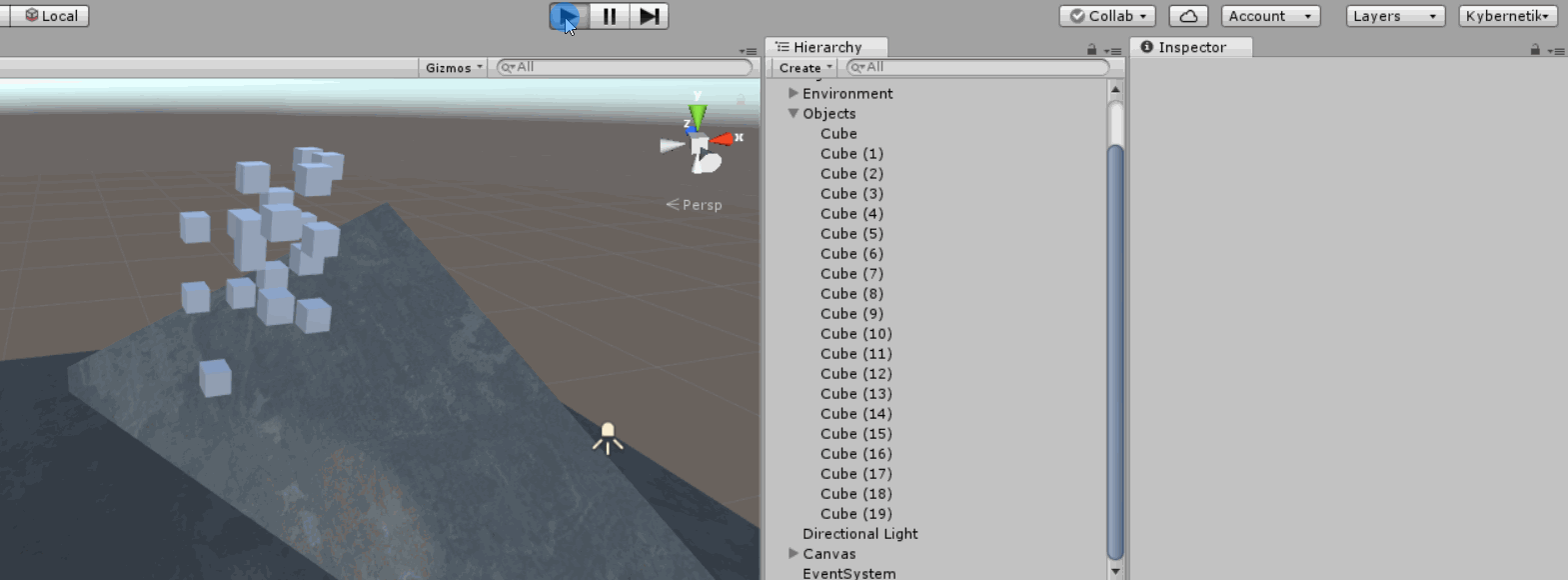The height and width of the screenshot is (580, 1568).
Task: Select Cube (15) in the Hierarchy
Action: click(x=855, y=433)
